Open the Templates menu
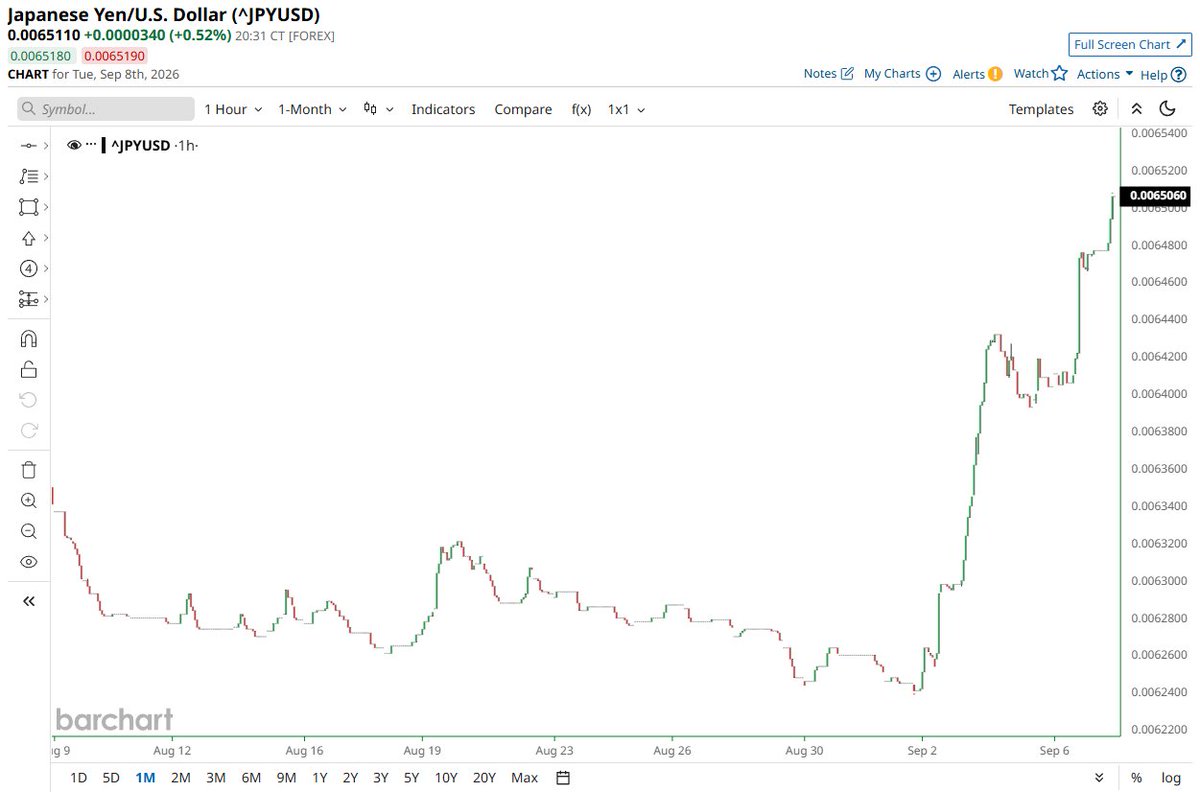Screen dimensions: 1200x792 pyautogui.click(x=1041, y=109)
